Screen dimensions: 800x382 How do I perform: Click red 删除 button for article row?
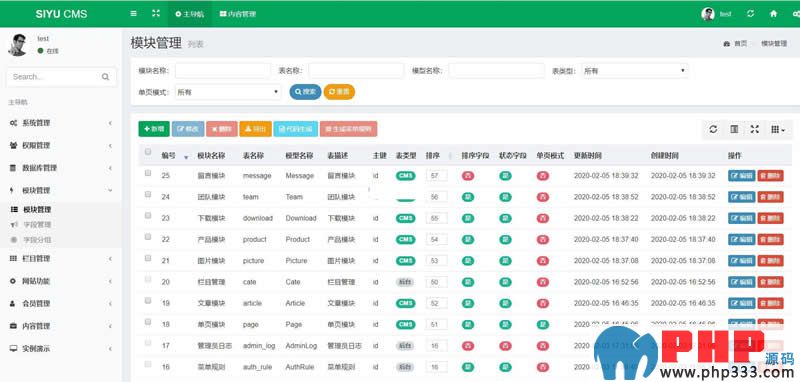pyautogui.click(x=770, y=303)
